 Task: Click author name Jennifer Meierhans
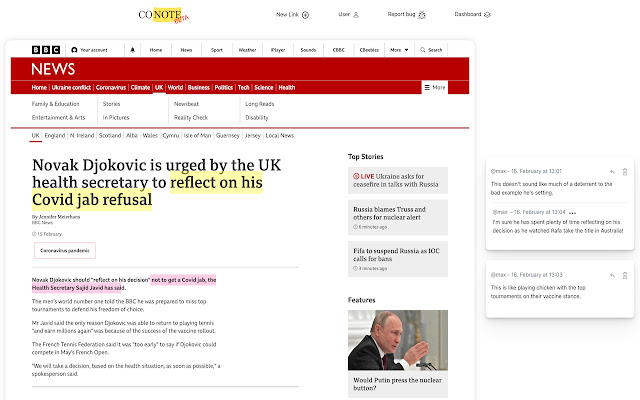pos(59,217)
